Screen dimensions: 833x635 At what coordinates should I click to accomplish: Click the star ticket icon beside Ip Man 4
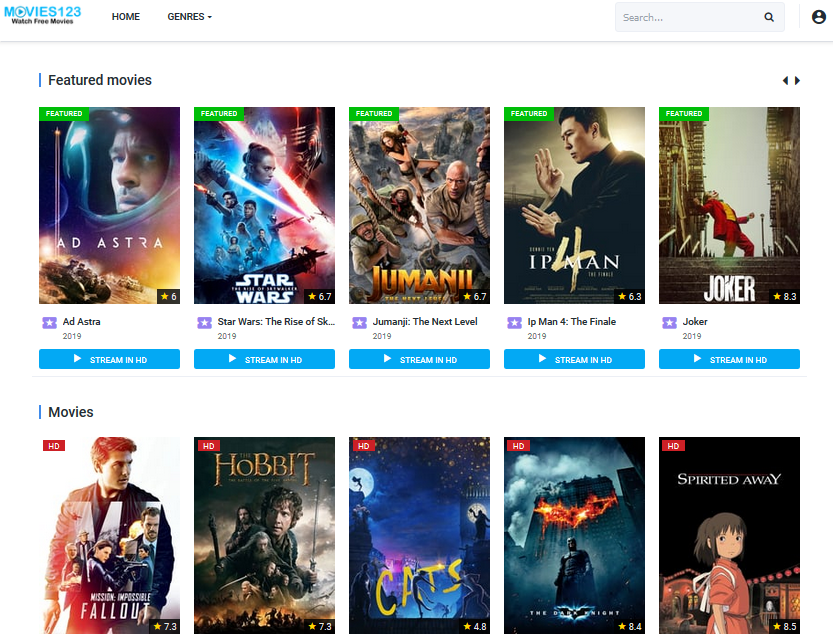(x=514, y=323)
